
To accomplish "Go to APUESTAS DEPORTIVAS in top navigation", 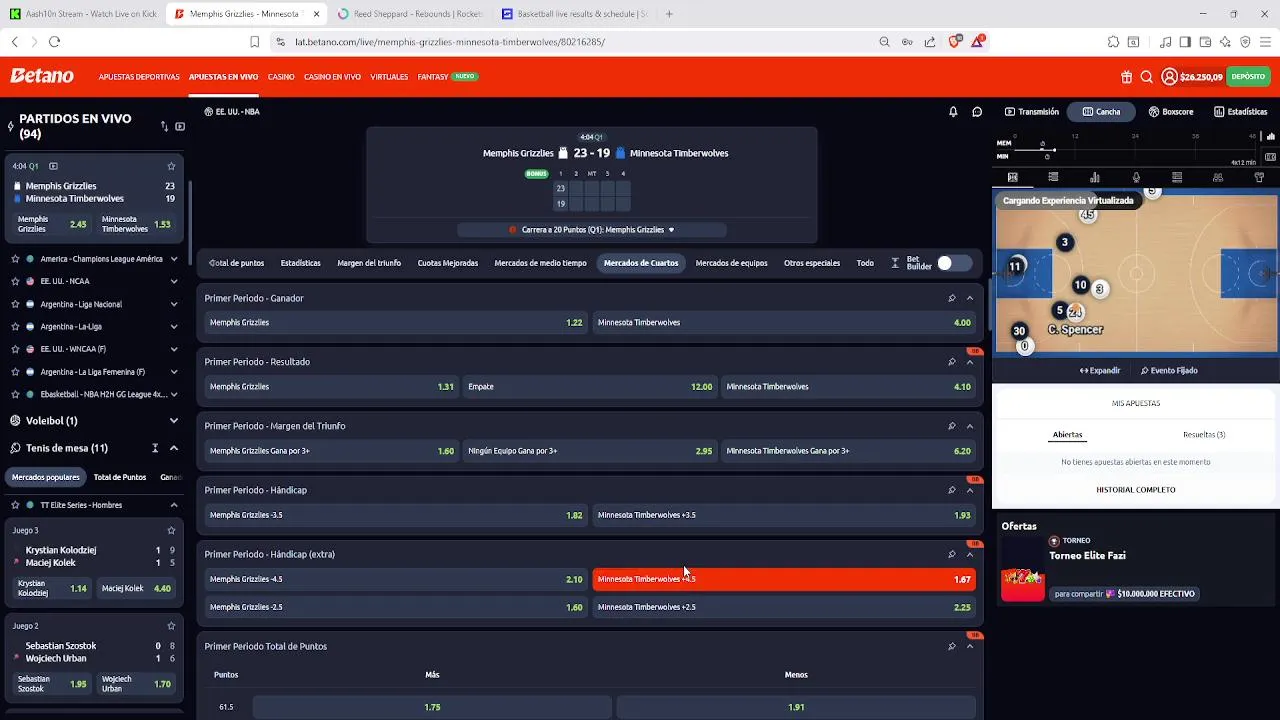I will pos(139,77).
